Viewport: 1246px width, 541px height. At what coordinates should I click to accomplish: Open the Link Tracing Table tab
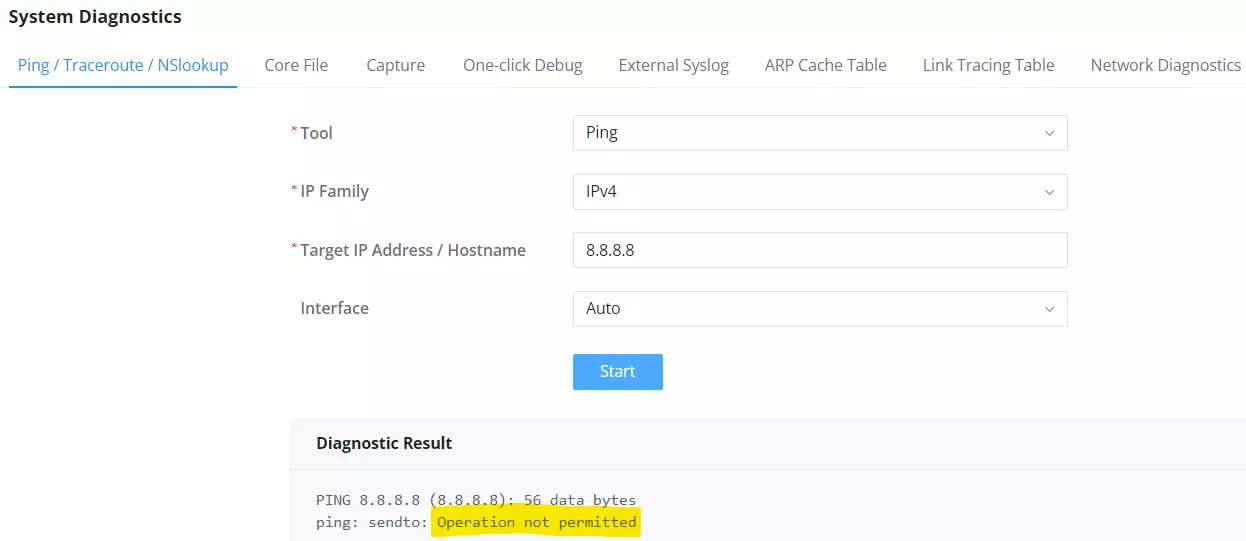coord(988,65)
